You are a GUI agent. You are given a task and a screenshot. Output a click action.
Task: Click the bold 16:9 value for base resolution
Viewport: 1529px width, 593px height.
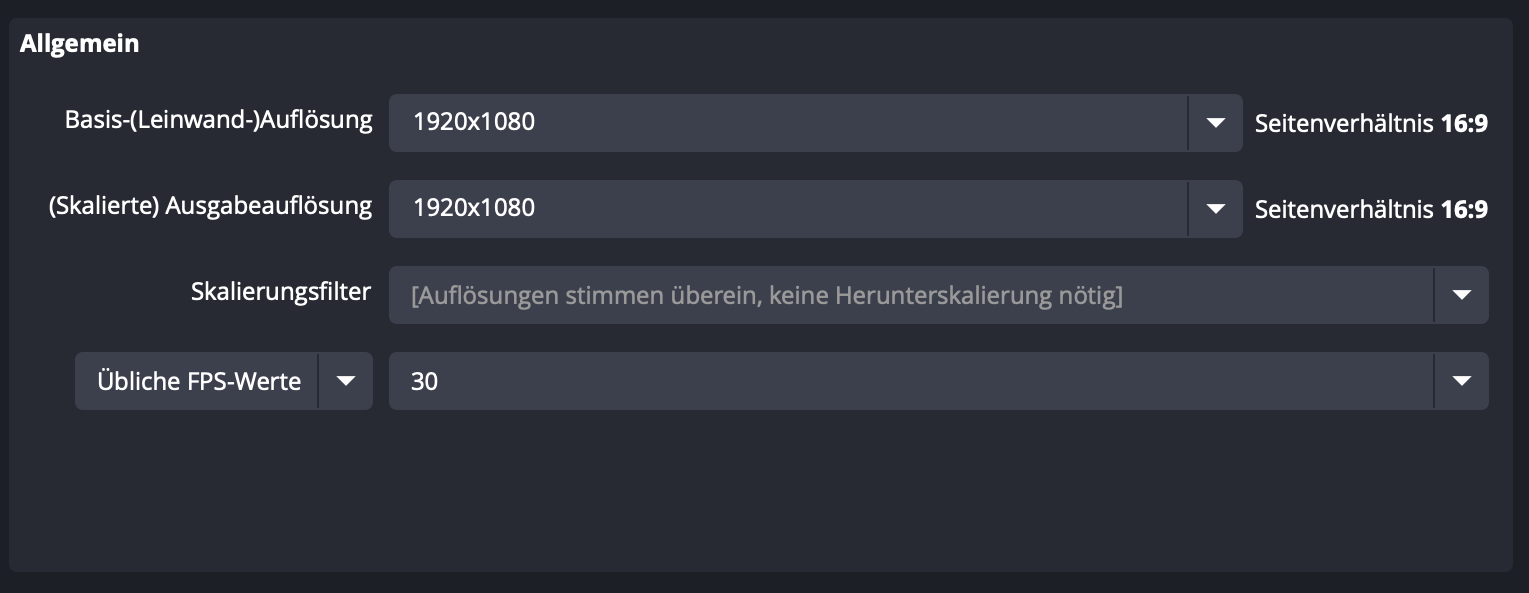pos(1464,124)
